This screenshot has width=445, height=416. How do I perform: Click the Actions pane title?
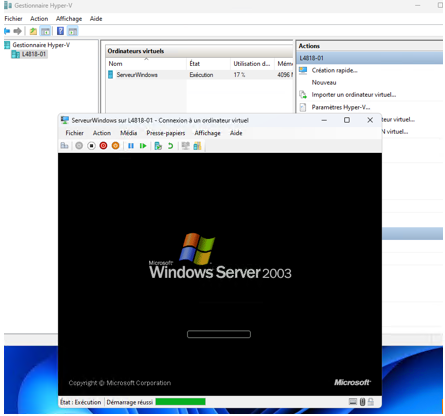(x=309, y=46)
